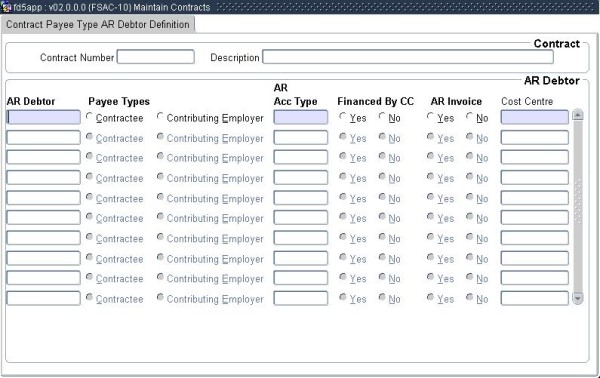Click the fourth row Cost Centre field
This screenshot has width=600, height=378.
535,178
